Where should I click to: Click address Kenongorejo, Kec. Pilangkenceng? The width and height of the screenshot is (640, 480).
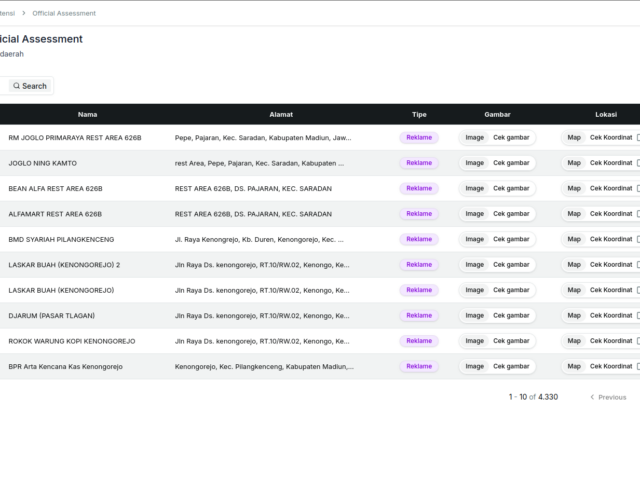click(264, 367)
